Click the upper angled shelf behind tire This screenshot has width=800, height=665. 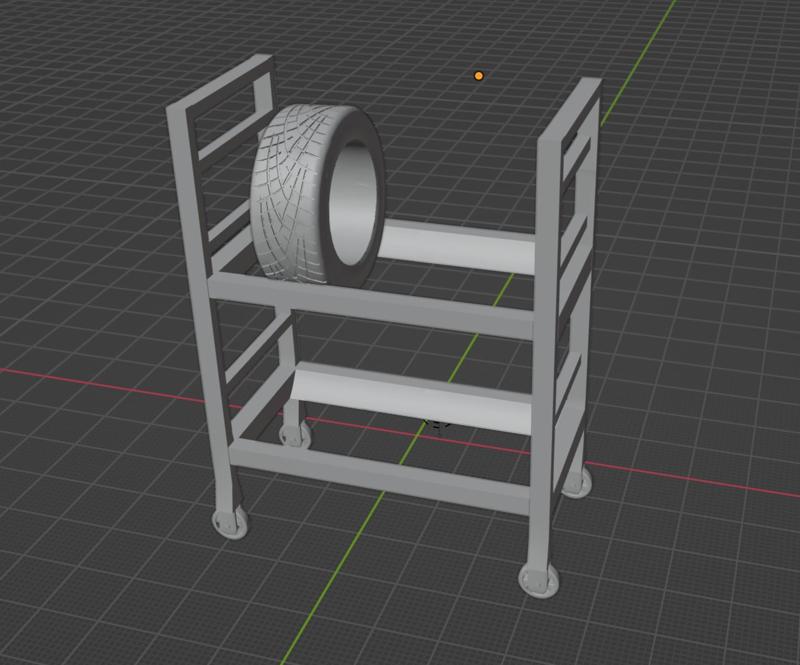coord(458,247)
